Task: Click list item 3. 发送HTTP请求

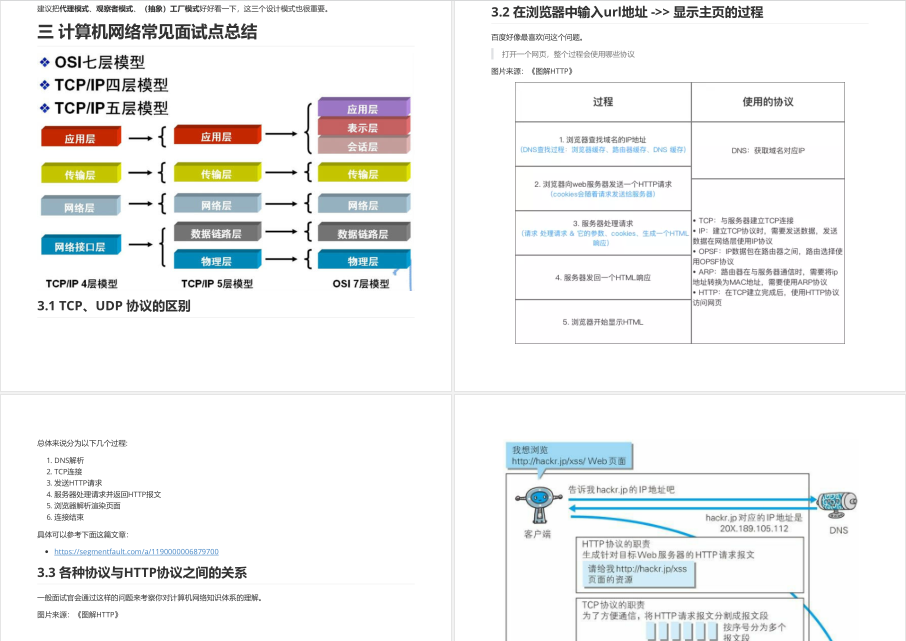Action: pos(75,483)
